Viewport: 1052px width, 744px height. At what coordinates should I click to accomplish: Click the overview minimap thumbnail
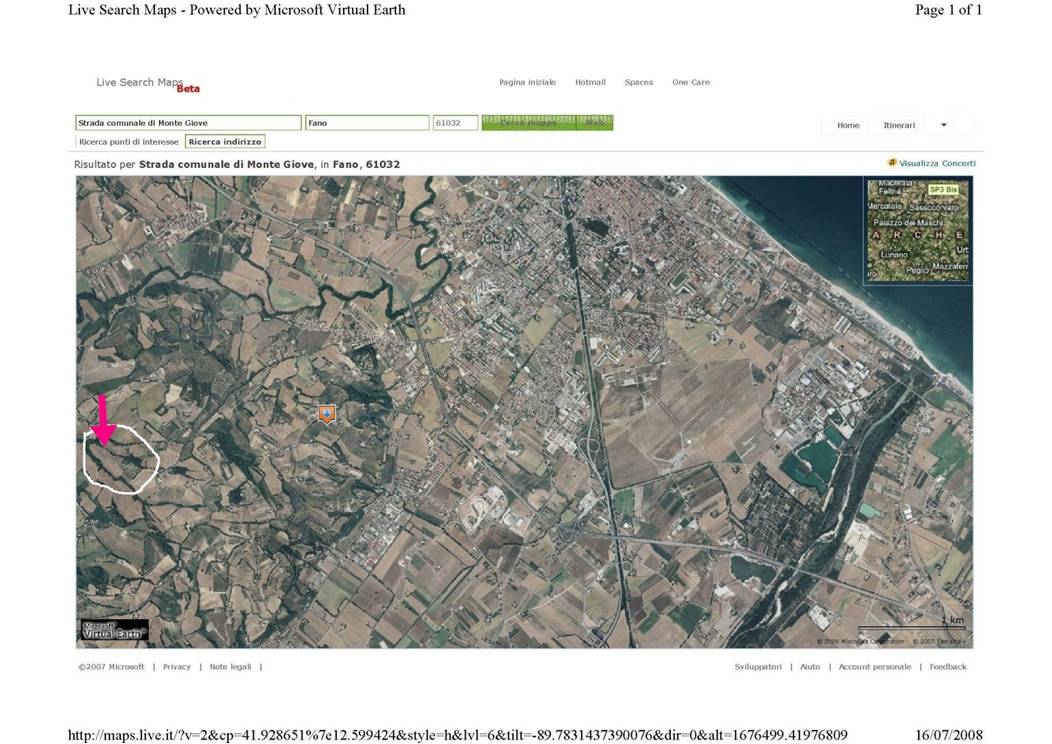(x=918, y=231)
